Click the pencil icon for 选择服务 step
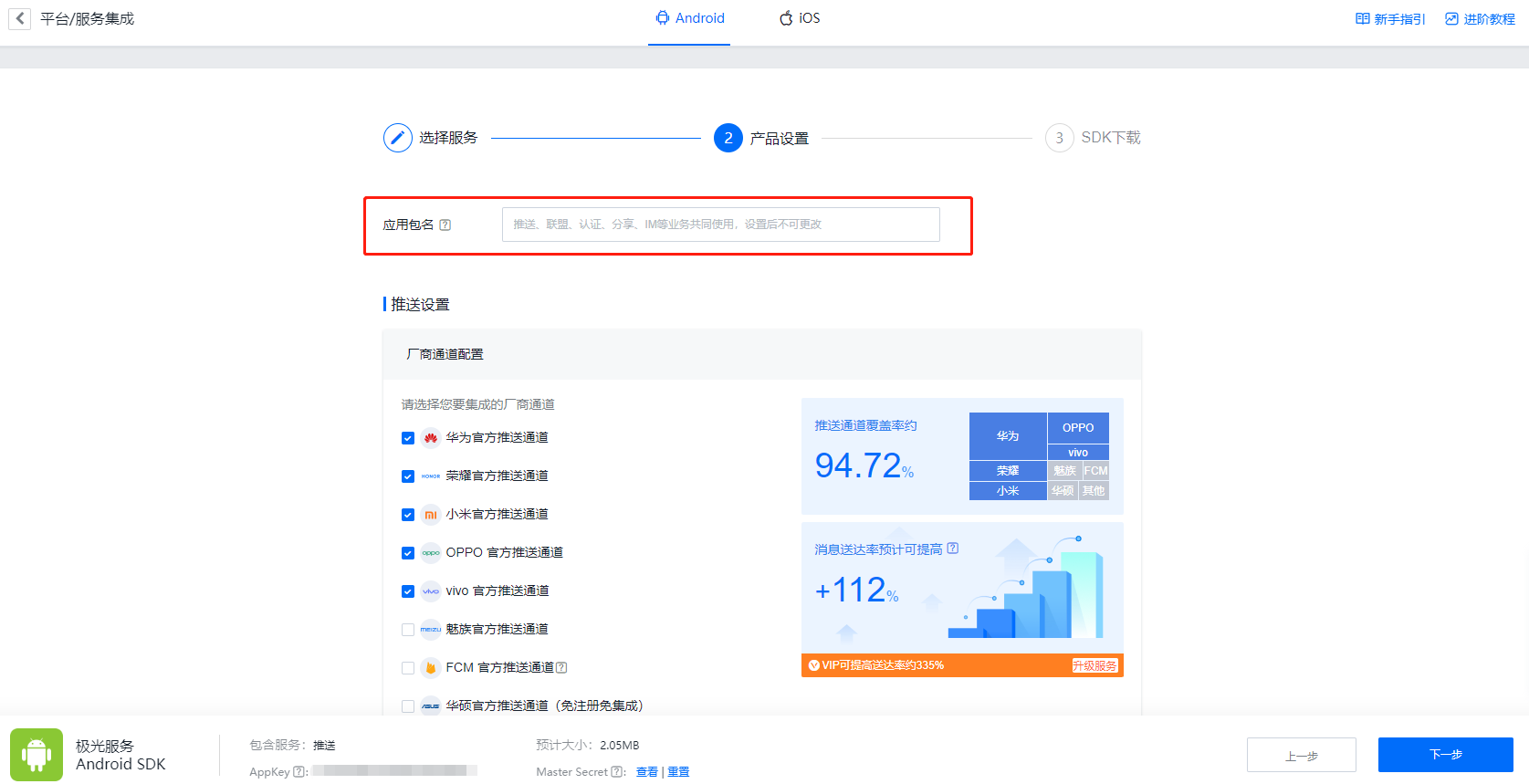The width and height of the screenshot is (1529, 784). 398,138
